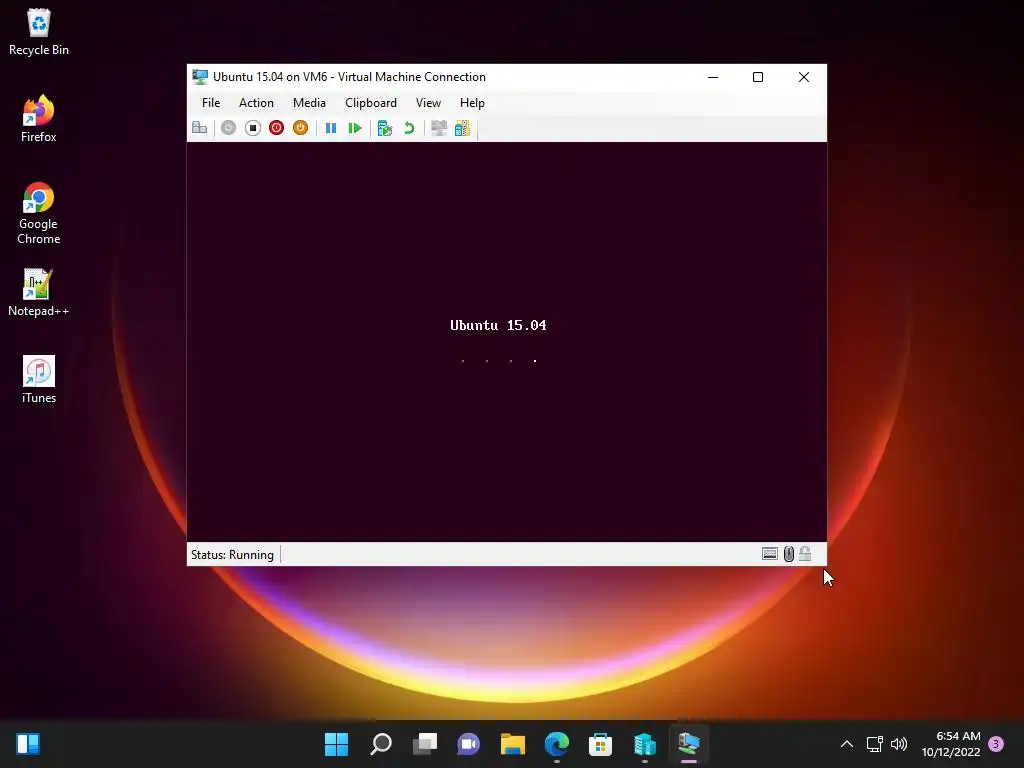Screen dimensions: 1024x768
Task: Click the "Status: Running" text
Action: click(232, 554)
